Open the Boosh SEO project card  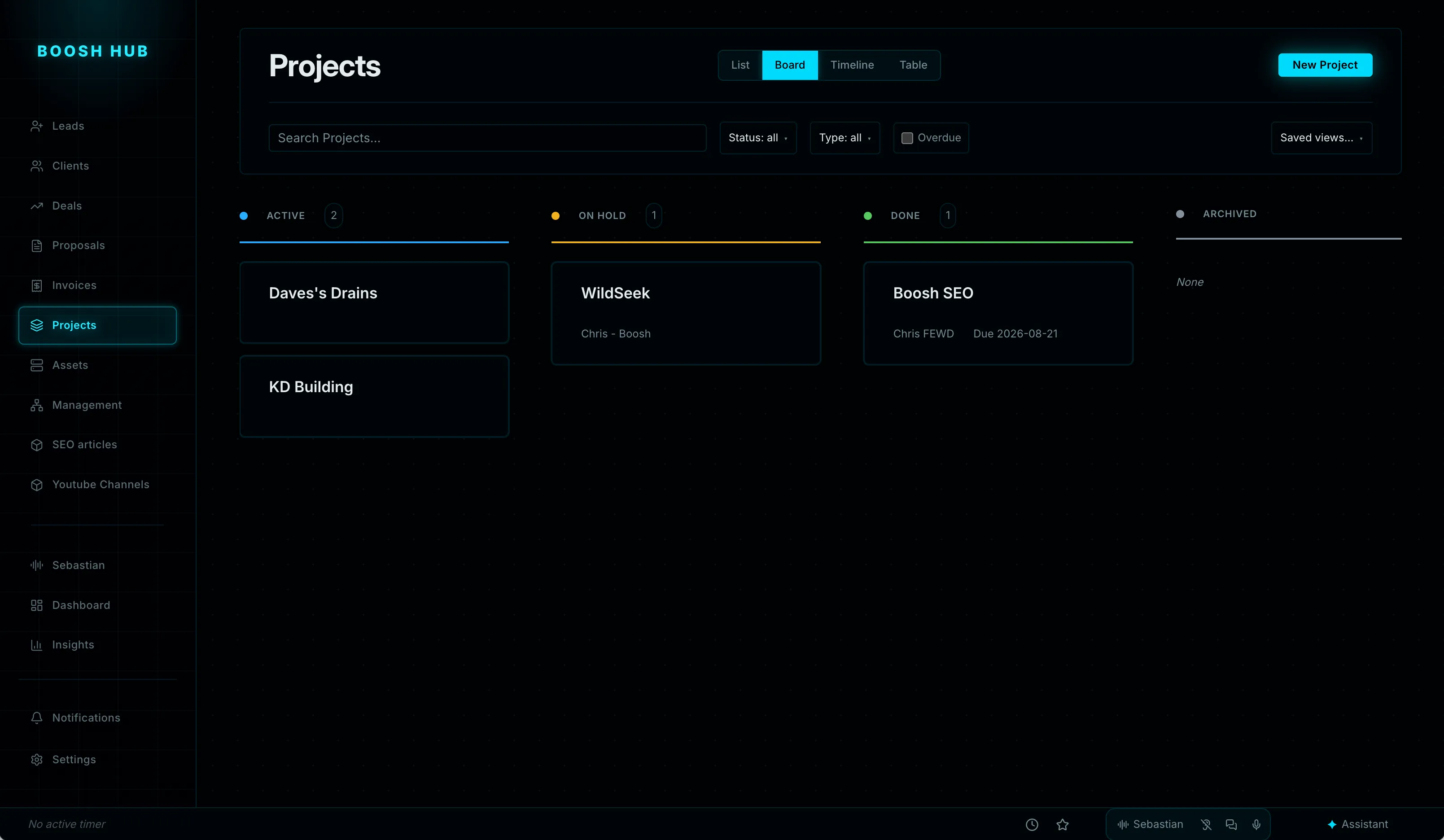pos(998,313)
